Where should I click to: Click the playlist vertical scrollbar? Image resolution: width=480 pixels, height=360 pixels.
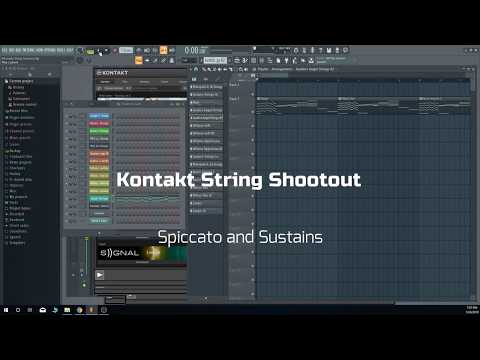click(x=474, y=82)
